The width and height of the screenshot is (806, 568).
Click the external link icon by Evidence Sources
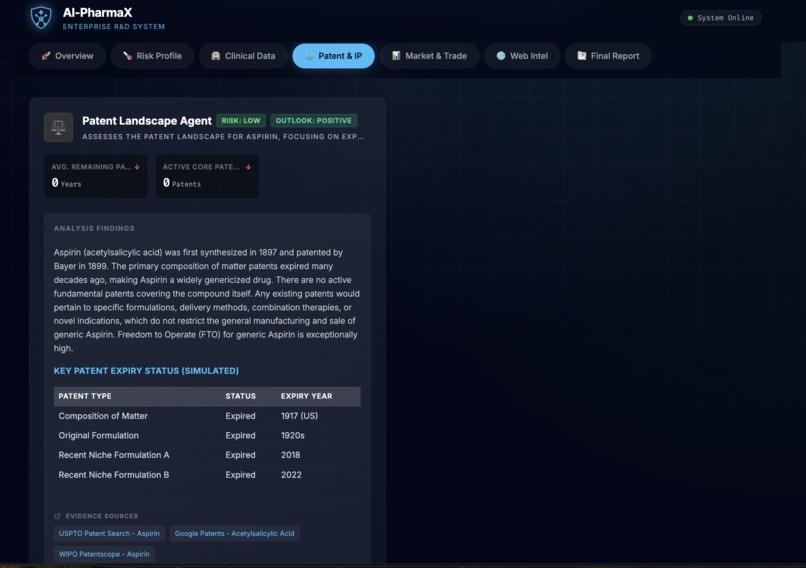click(x=58, y=516)
